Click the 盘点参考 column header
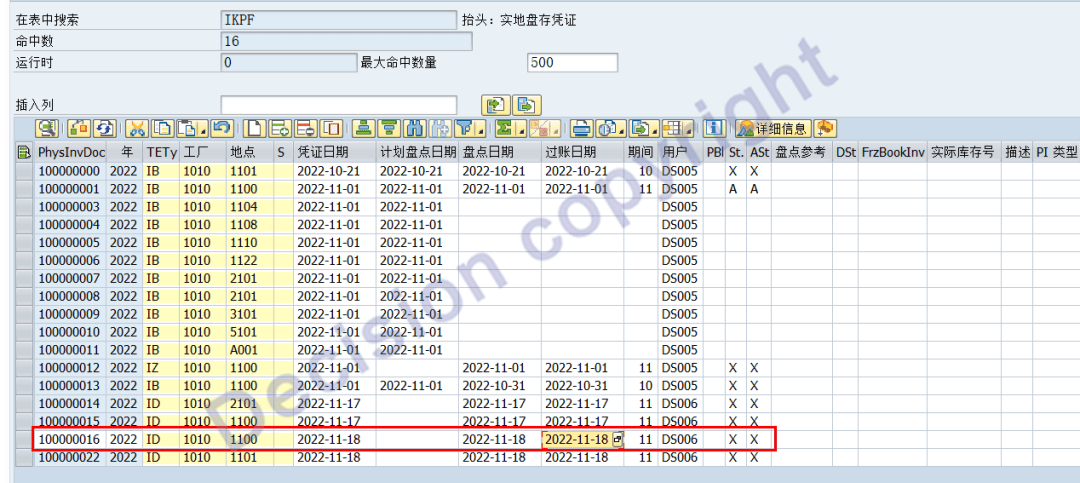This screenshot has height=483, width=1080. (802, 152)
